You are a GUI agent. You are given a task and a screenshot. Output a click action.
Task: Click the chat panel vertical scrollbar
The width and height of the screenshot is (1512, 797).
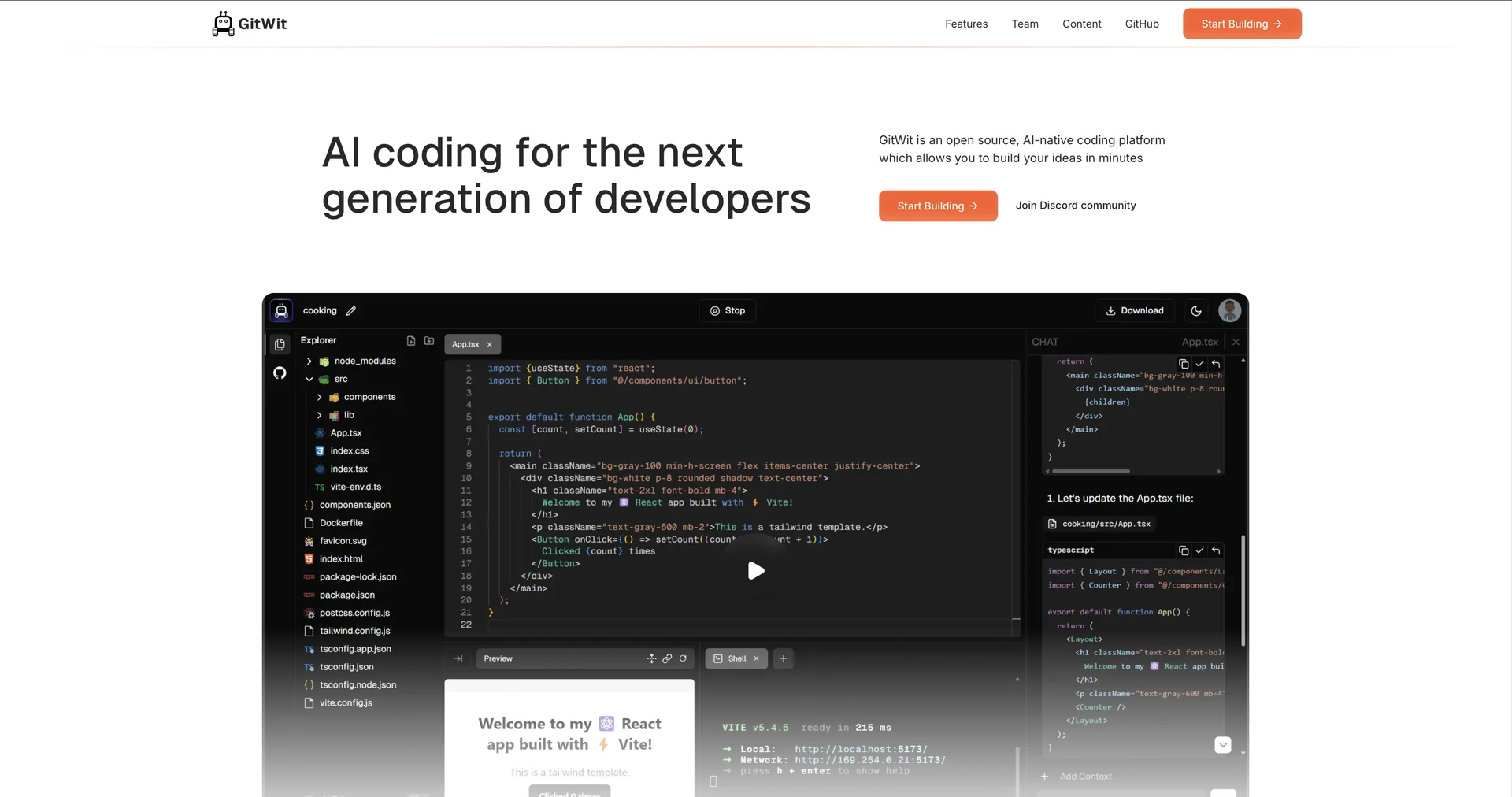point(1243,591)
